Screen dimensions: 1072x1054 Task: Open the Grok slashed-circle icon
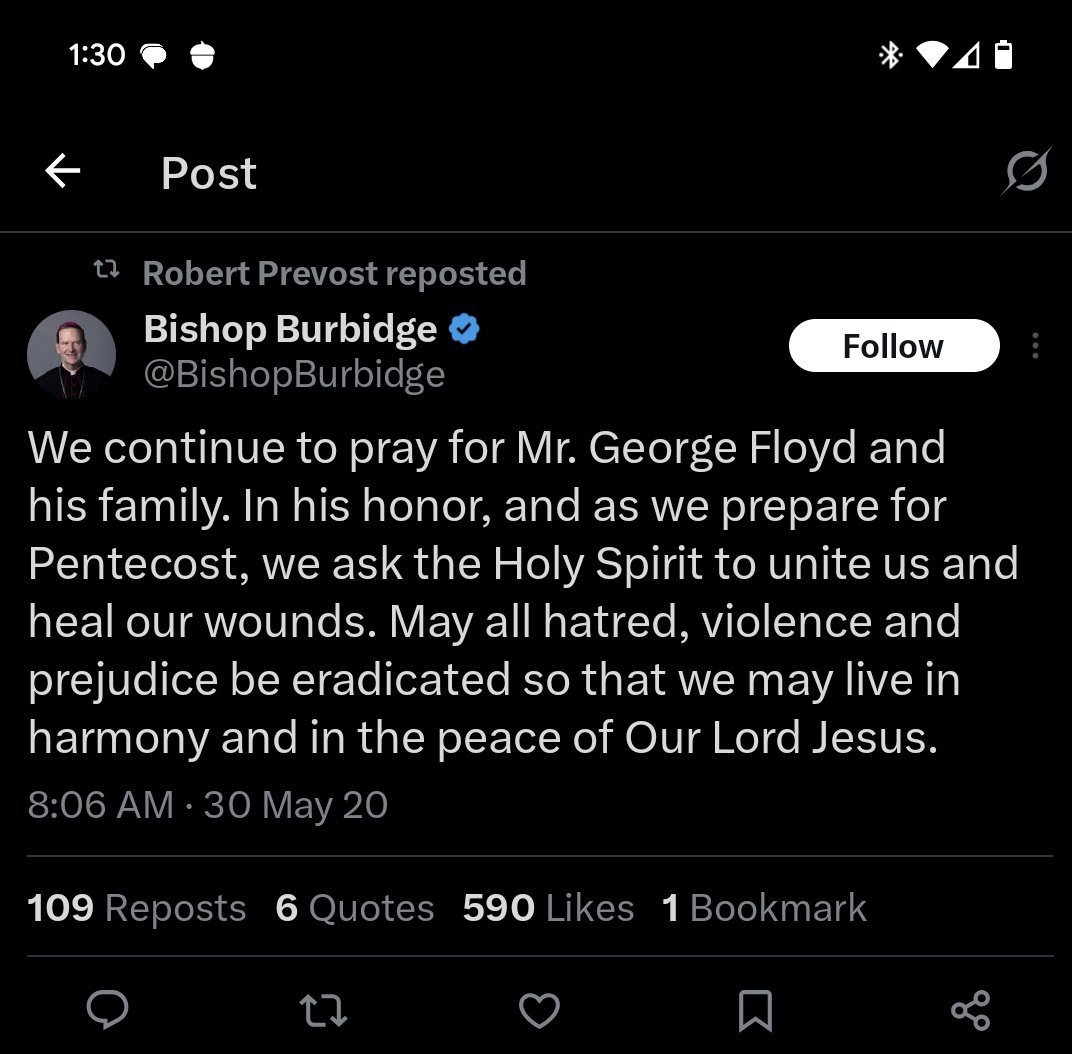coord(1026,171)
